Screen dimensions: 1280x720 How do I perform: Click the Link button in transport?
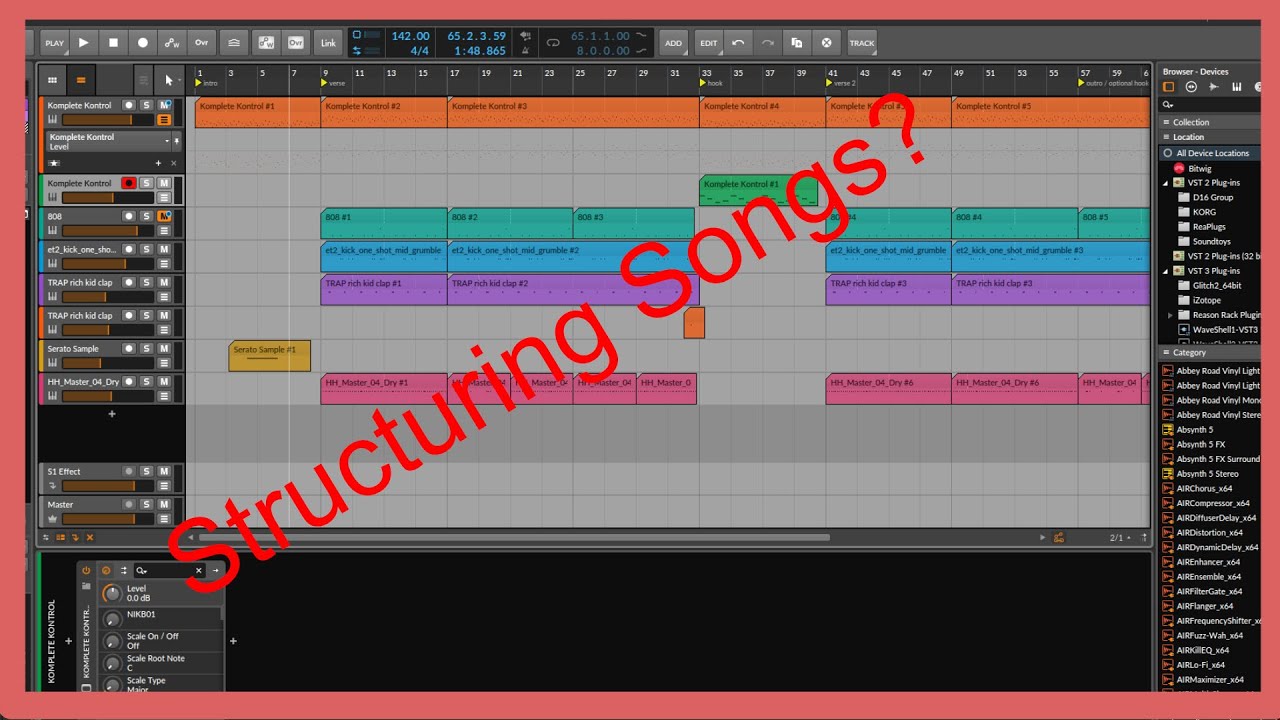tap(328, 43)
